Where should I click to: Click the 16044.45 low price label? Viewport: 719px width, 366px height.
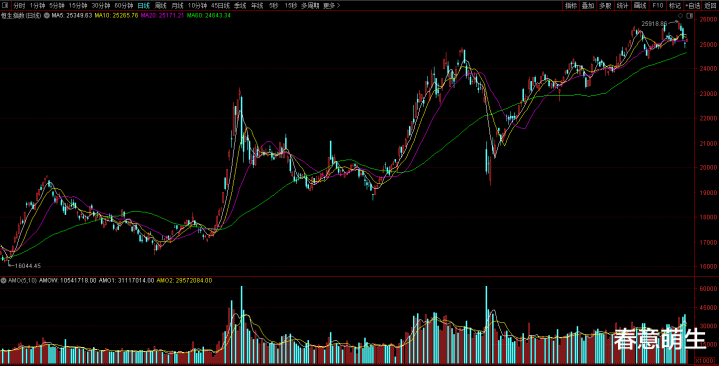point(28,266)
